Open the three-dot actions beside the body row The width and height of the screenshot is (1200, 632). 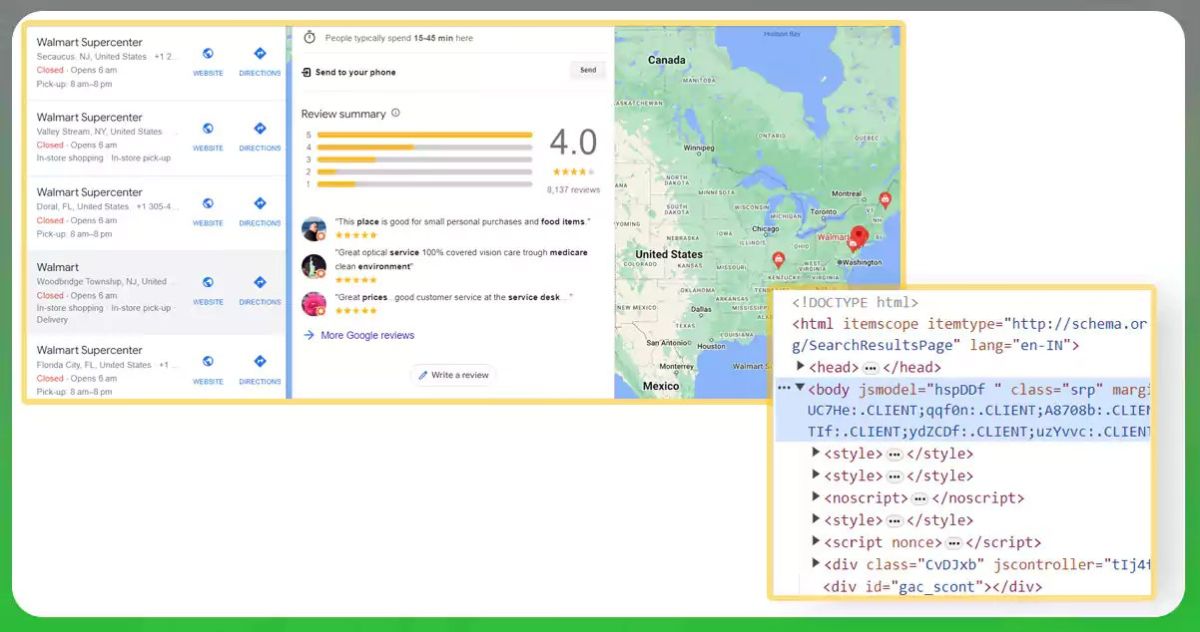[x=784, y=388]
